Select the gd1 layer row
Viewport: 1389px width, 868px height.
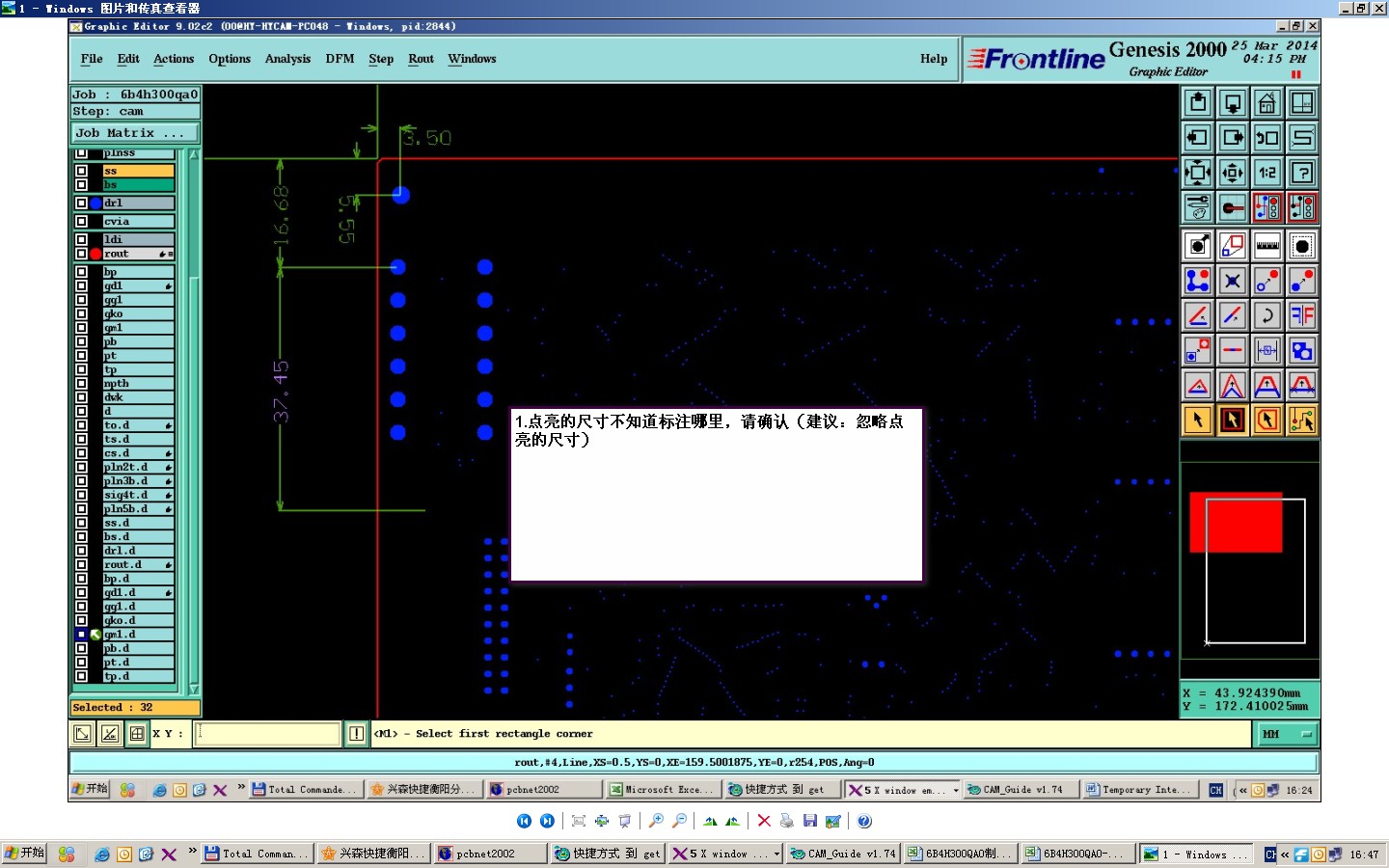coord(138,285)
